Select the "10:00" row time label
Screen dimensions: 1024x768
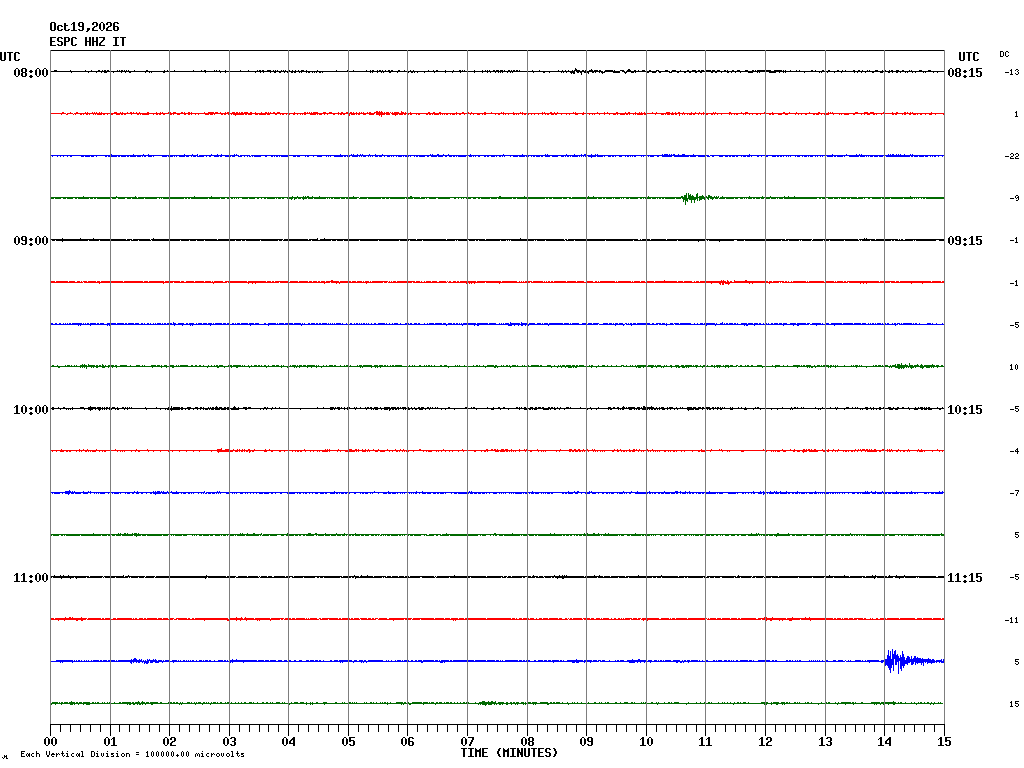click(31, 410)
